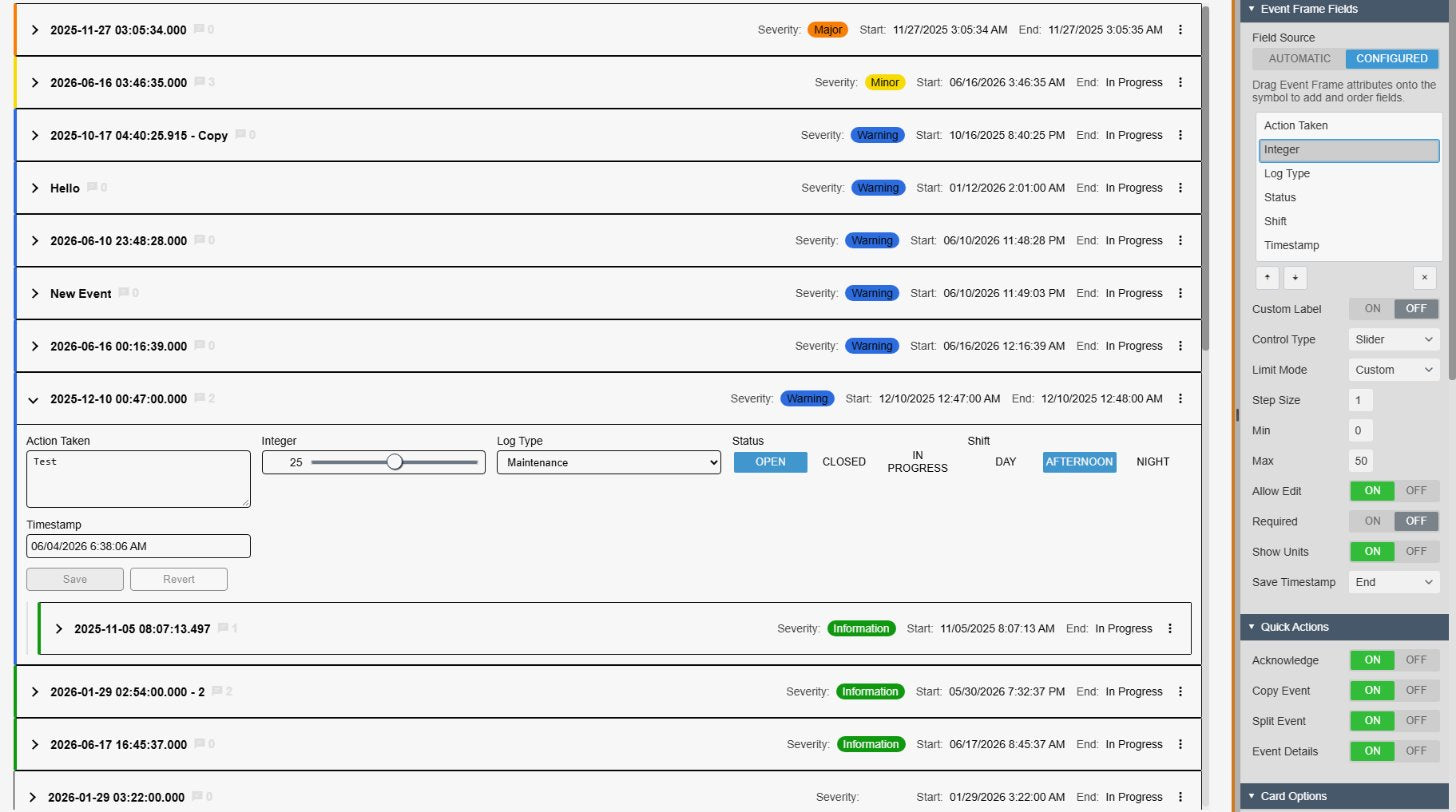Select Action Taken in the fields list
1456x812 pixels.
click(1348, 126)
